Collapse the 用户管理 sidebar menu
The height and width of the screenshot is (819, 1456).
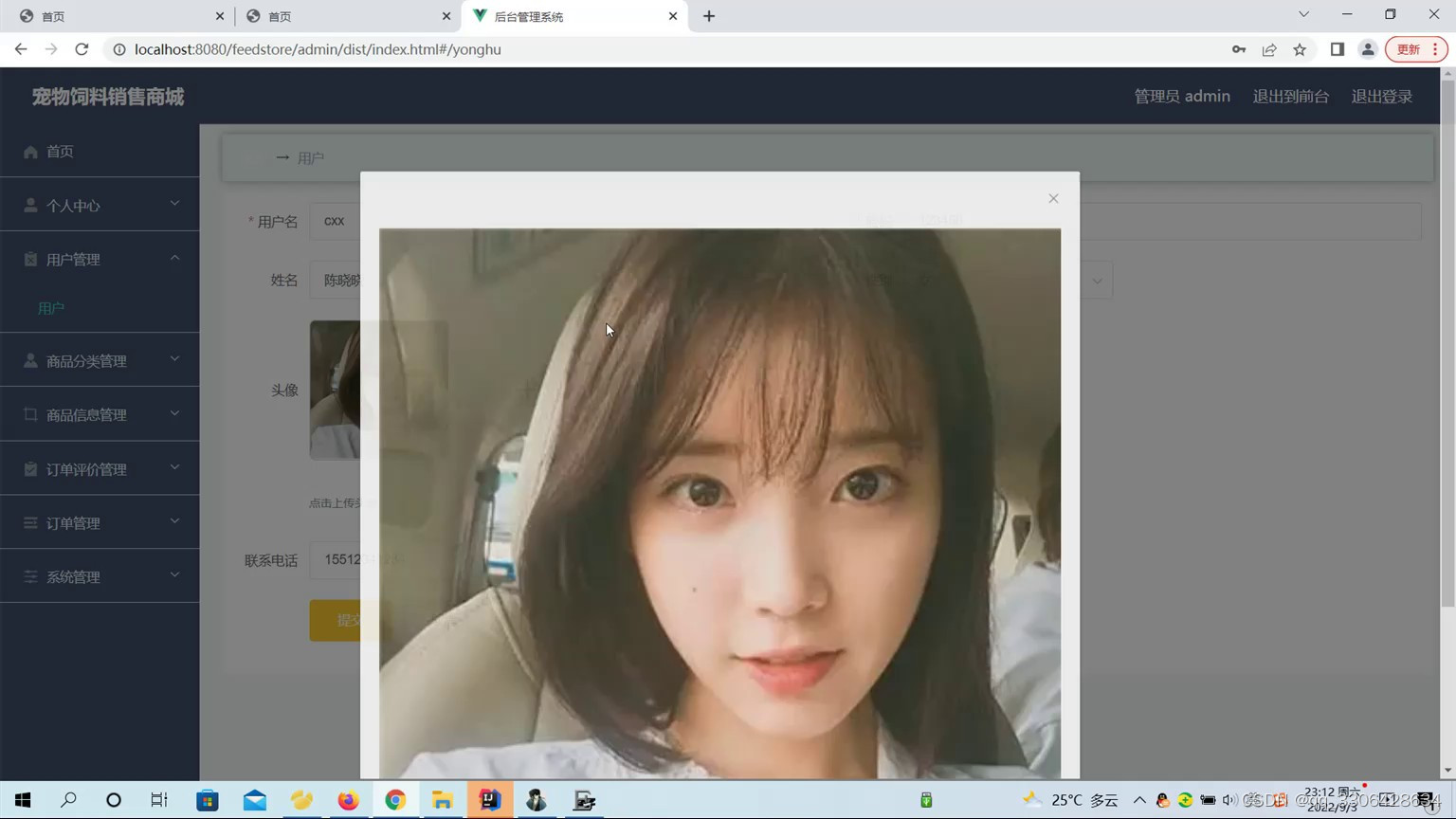(100, 259)
